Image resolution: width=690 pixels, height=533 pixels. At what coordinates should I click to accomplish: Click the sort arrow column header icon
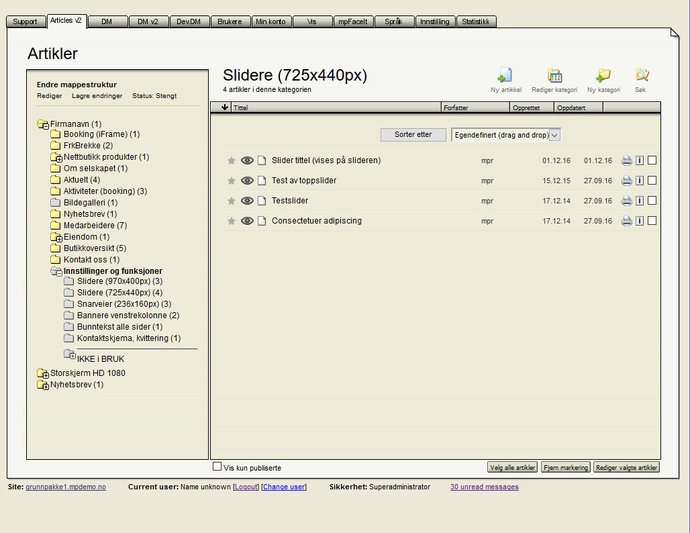(x=224, y=106)
